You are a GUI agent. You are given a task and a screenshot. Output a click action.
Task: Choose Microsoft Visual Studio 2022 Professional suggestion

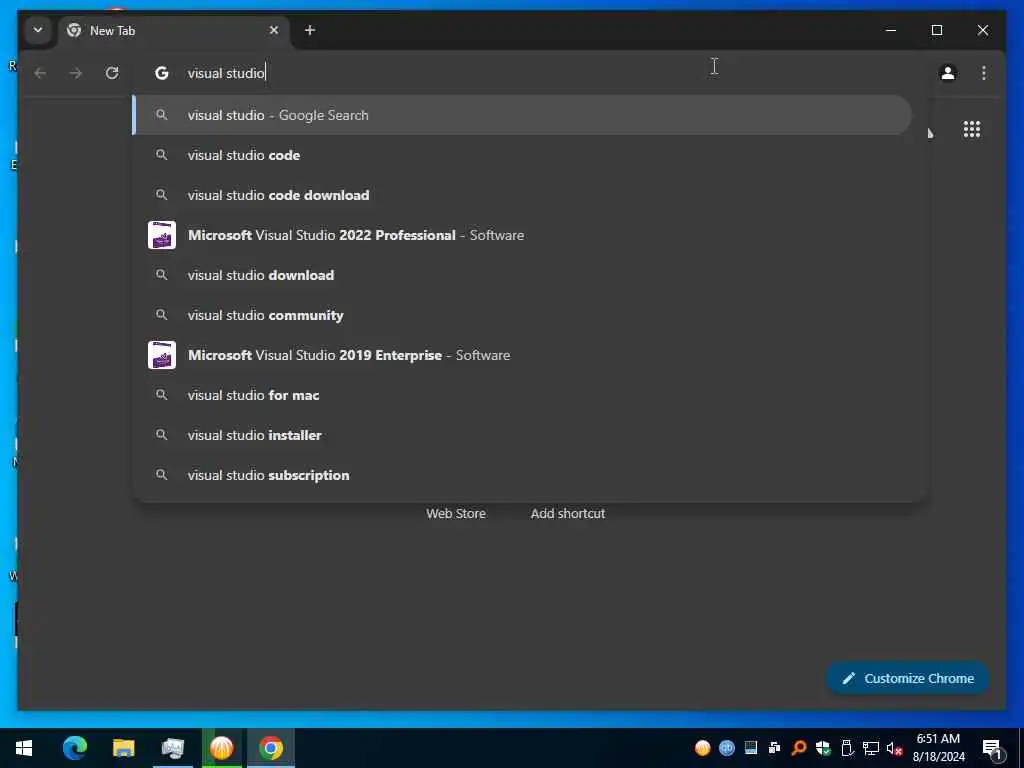tap(522, 235)
